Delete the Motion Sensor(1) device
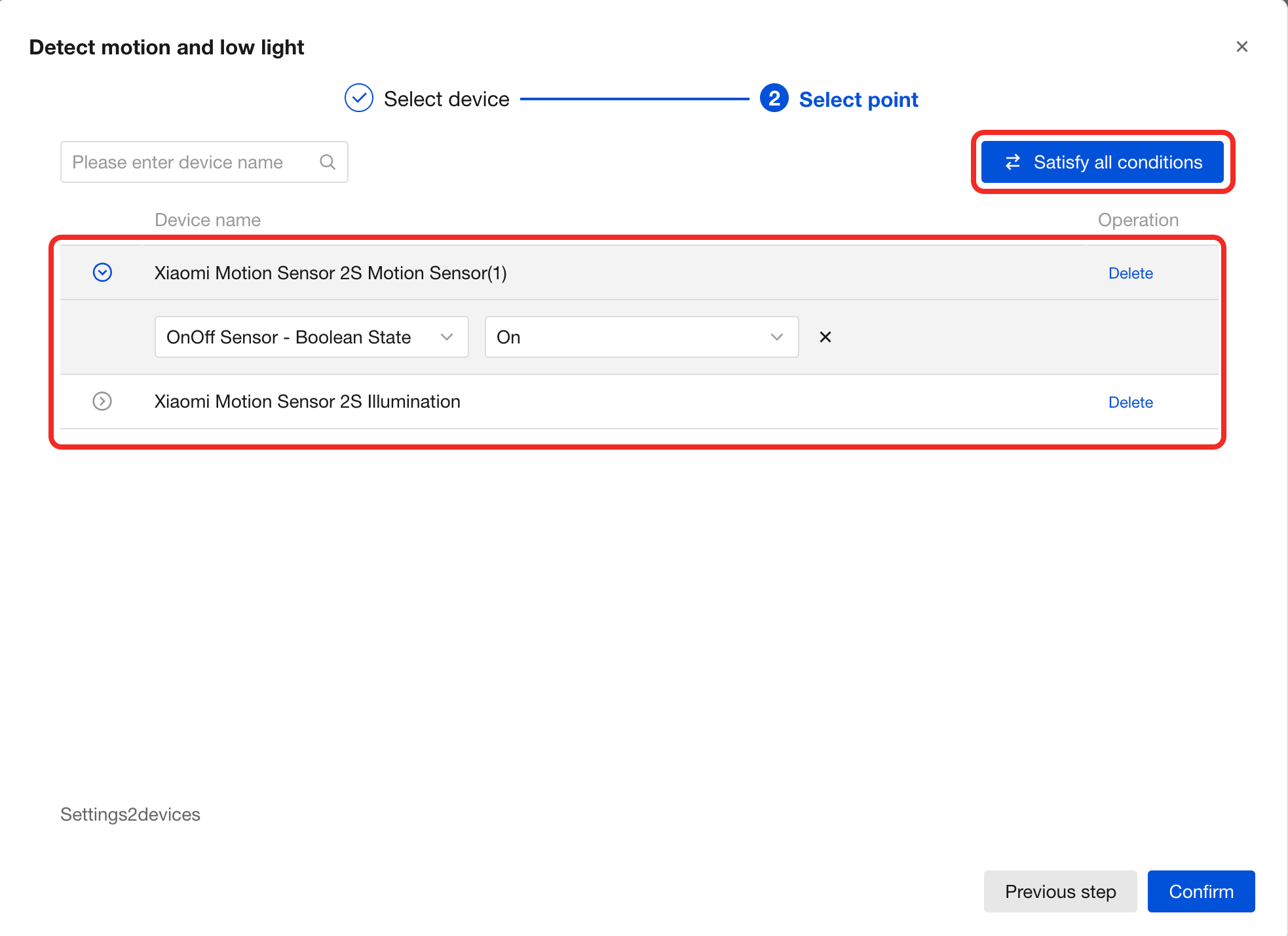 [x=1130, y=273]
